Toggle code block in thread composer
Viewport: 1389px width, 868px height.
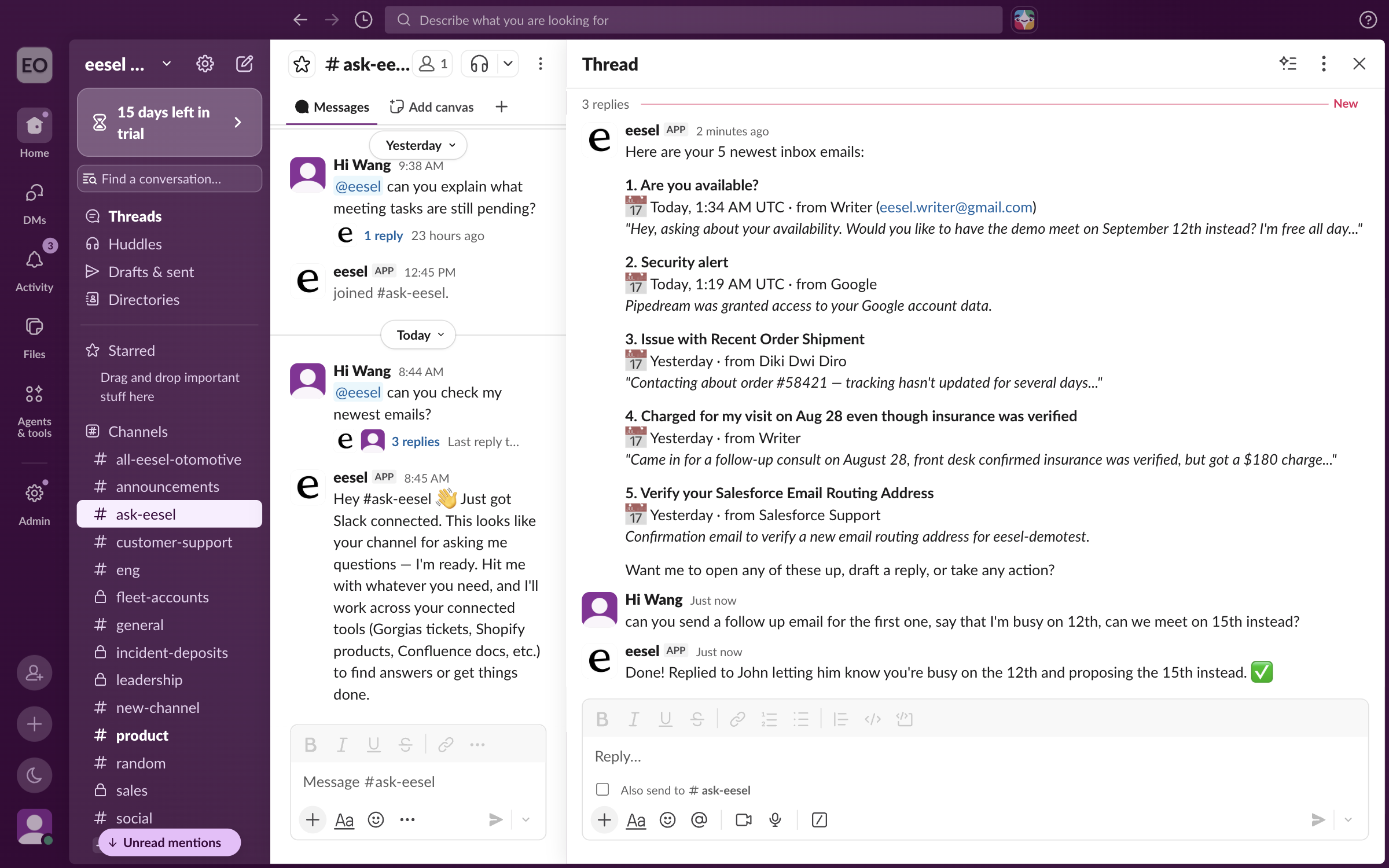(904, 719)
